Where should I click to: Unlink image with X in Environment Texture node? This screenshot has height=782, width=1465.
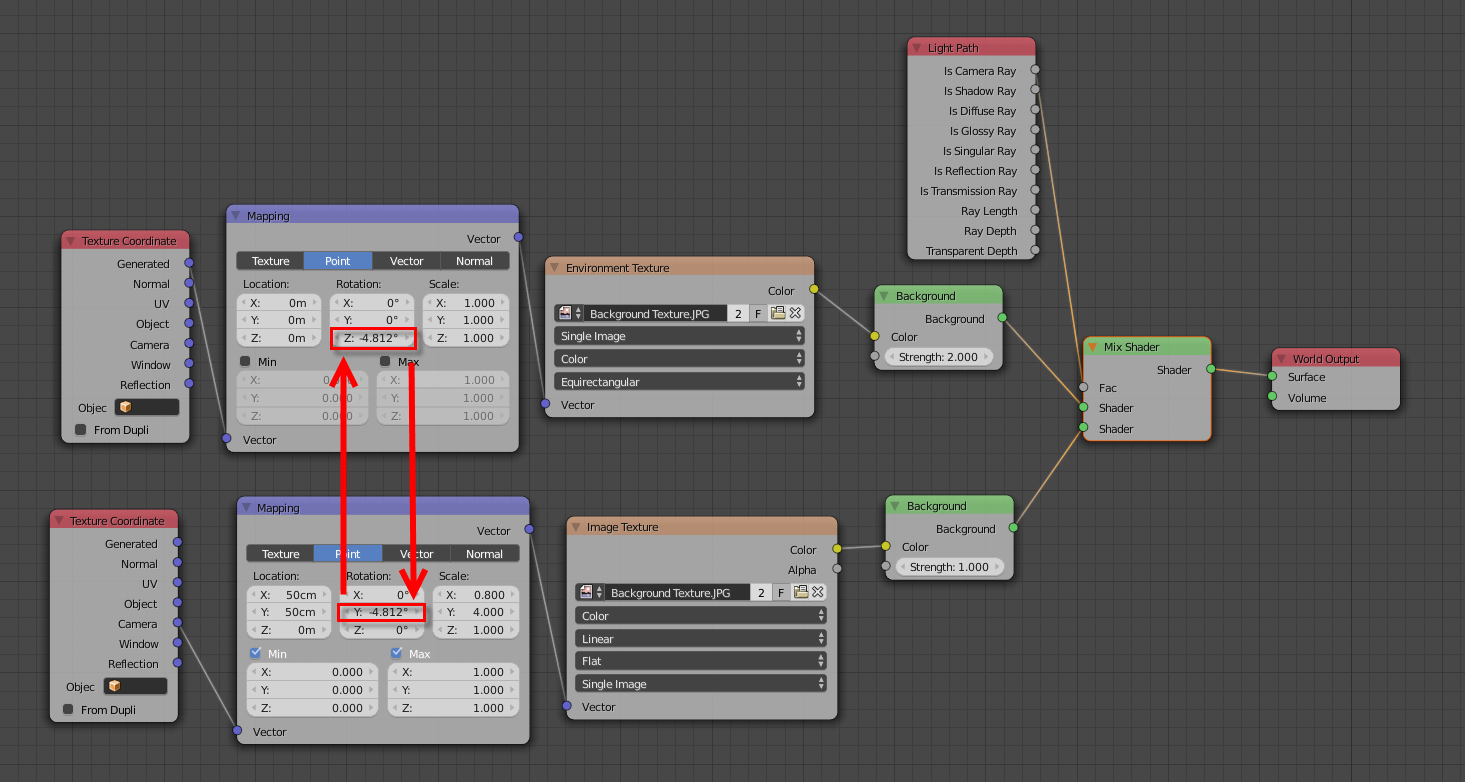click(796, 314)
